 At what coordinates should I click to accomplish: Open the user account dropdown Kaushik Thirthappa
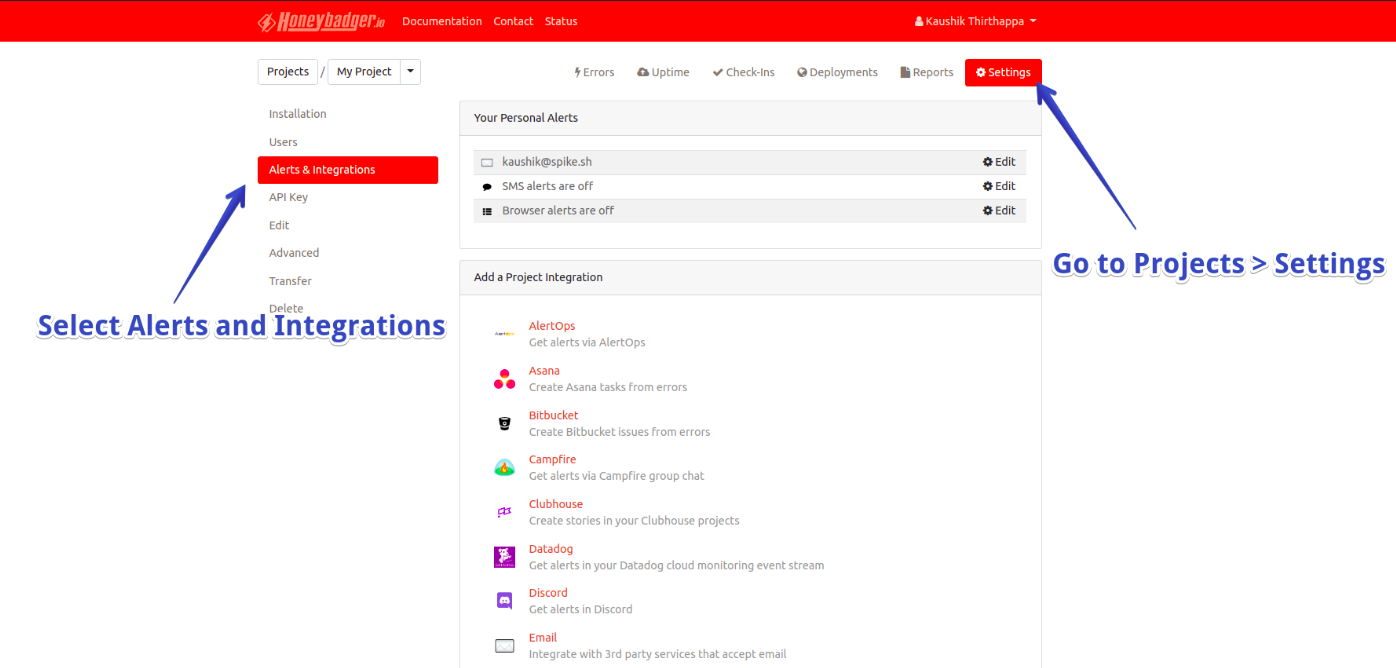click(975, 21)
